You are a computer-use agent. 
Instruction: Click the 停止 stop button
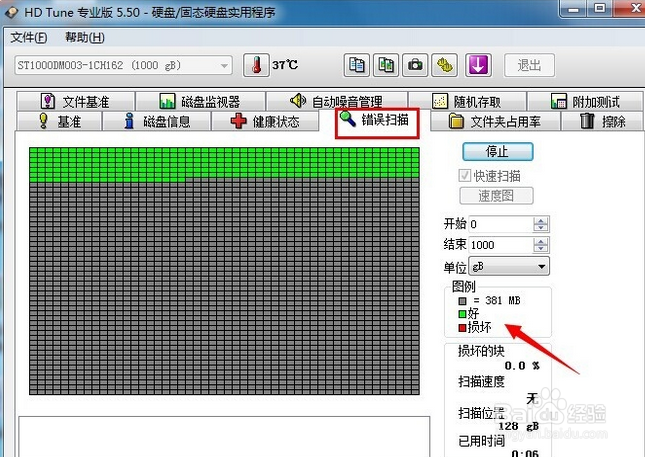coord(498,152)
